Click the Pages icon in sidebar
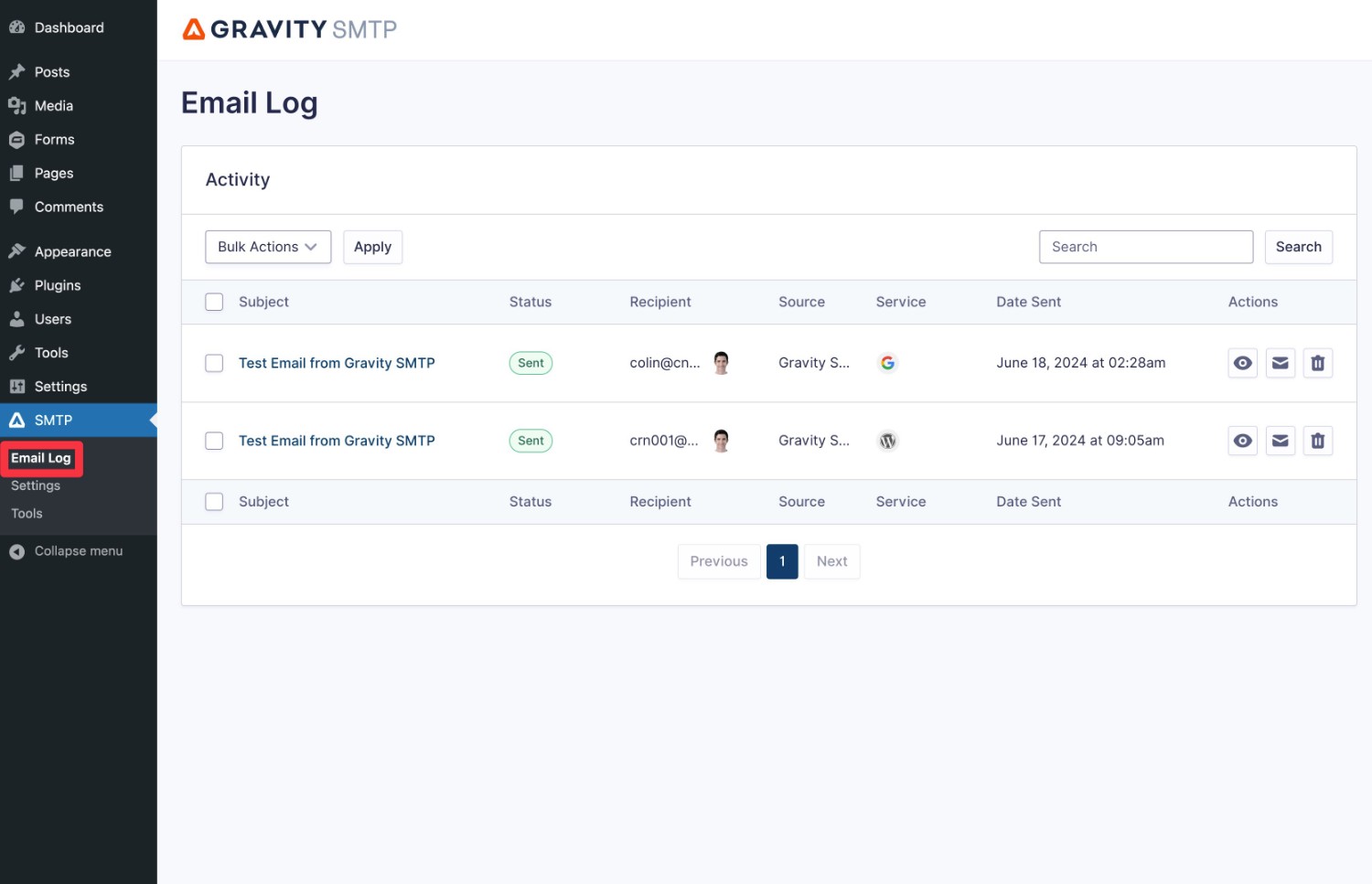This screenshot has height=884, width=1372. (16, 174)
